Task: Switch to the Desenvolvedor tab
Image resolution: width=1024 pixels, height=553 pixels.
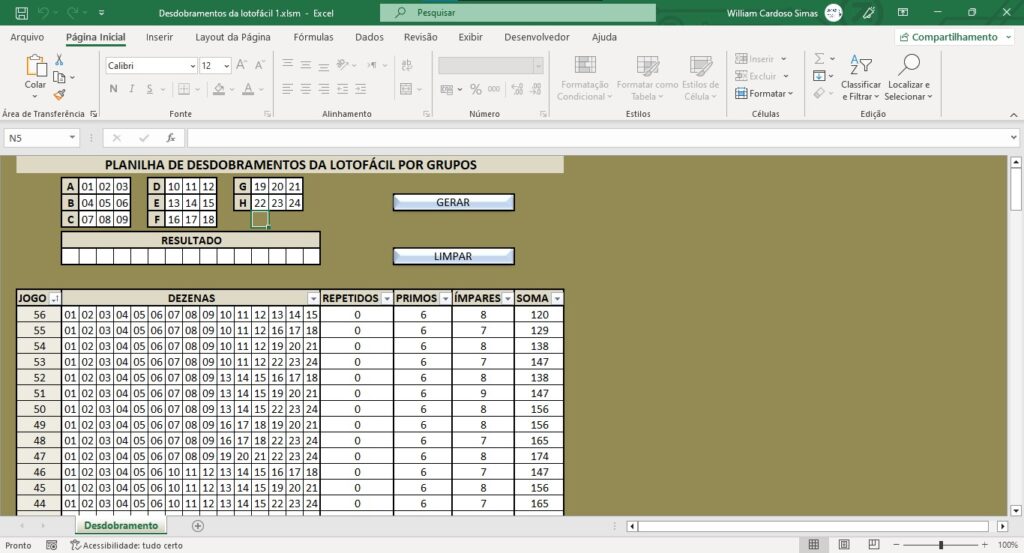Action: click(537, 37)
